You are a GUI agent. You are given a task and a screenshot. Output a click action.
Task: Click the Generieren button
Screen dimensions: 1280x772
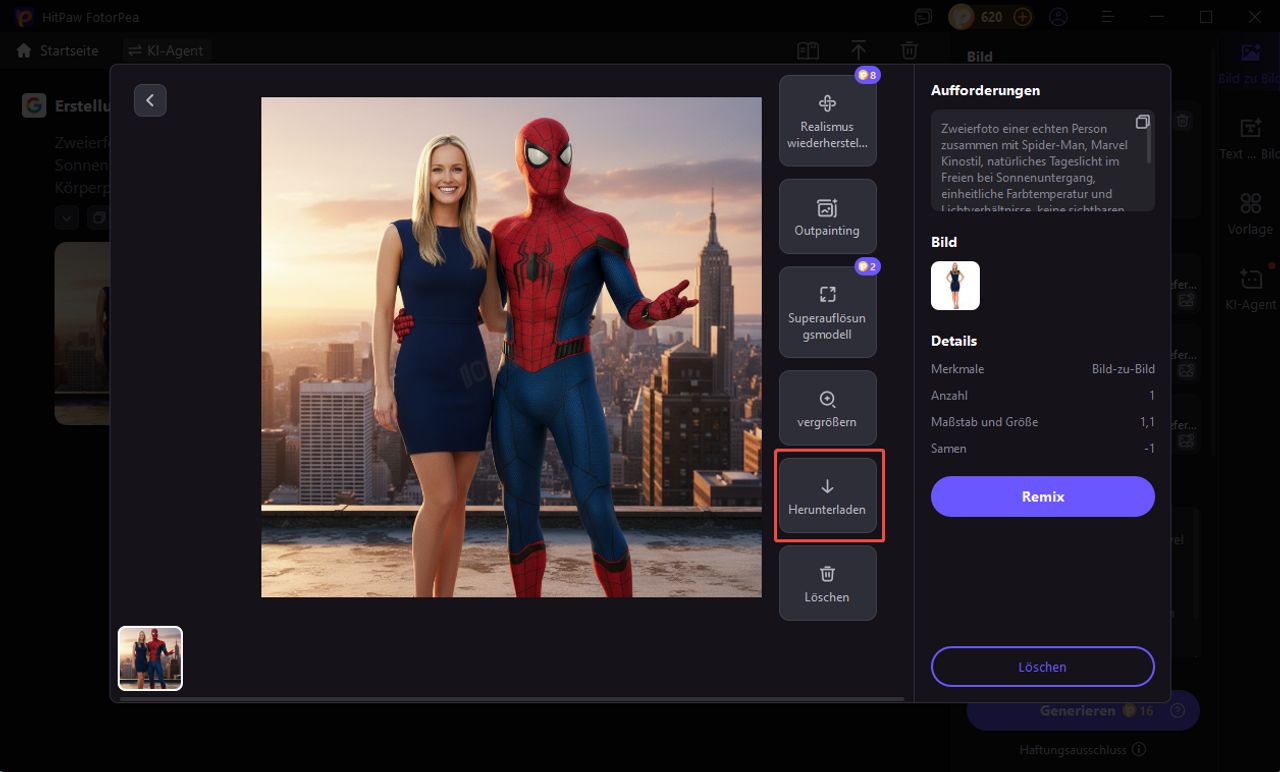[1083, 711]
